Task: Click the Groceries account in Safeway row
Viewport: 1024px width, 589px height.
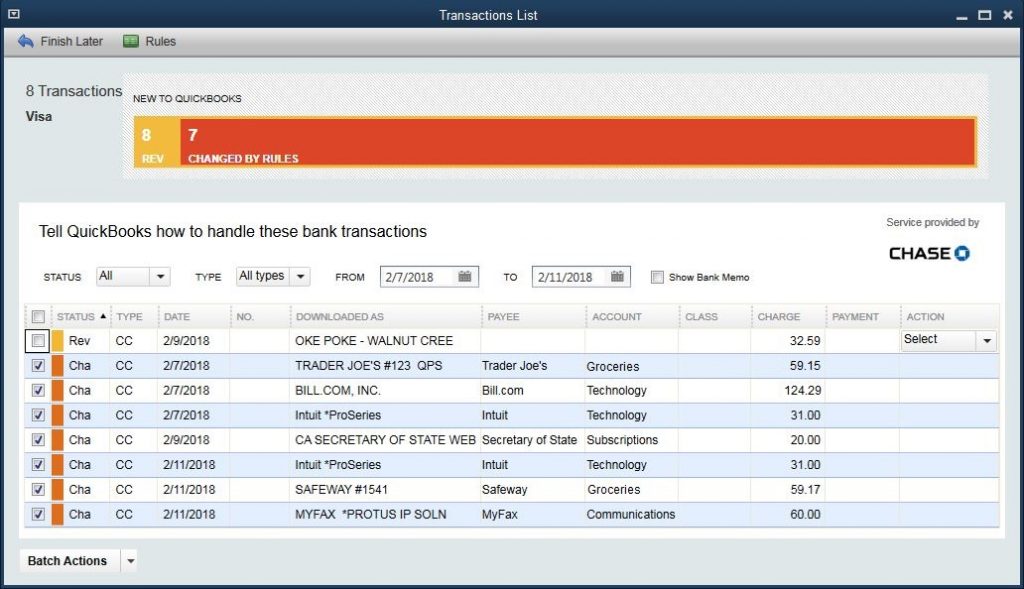Action: click(x=614, y=490)
